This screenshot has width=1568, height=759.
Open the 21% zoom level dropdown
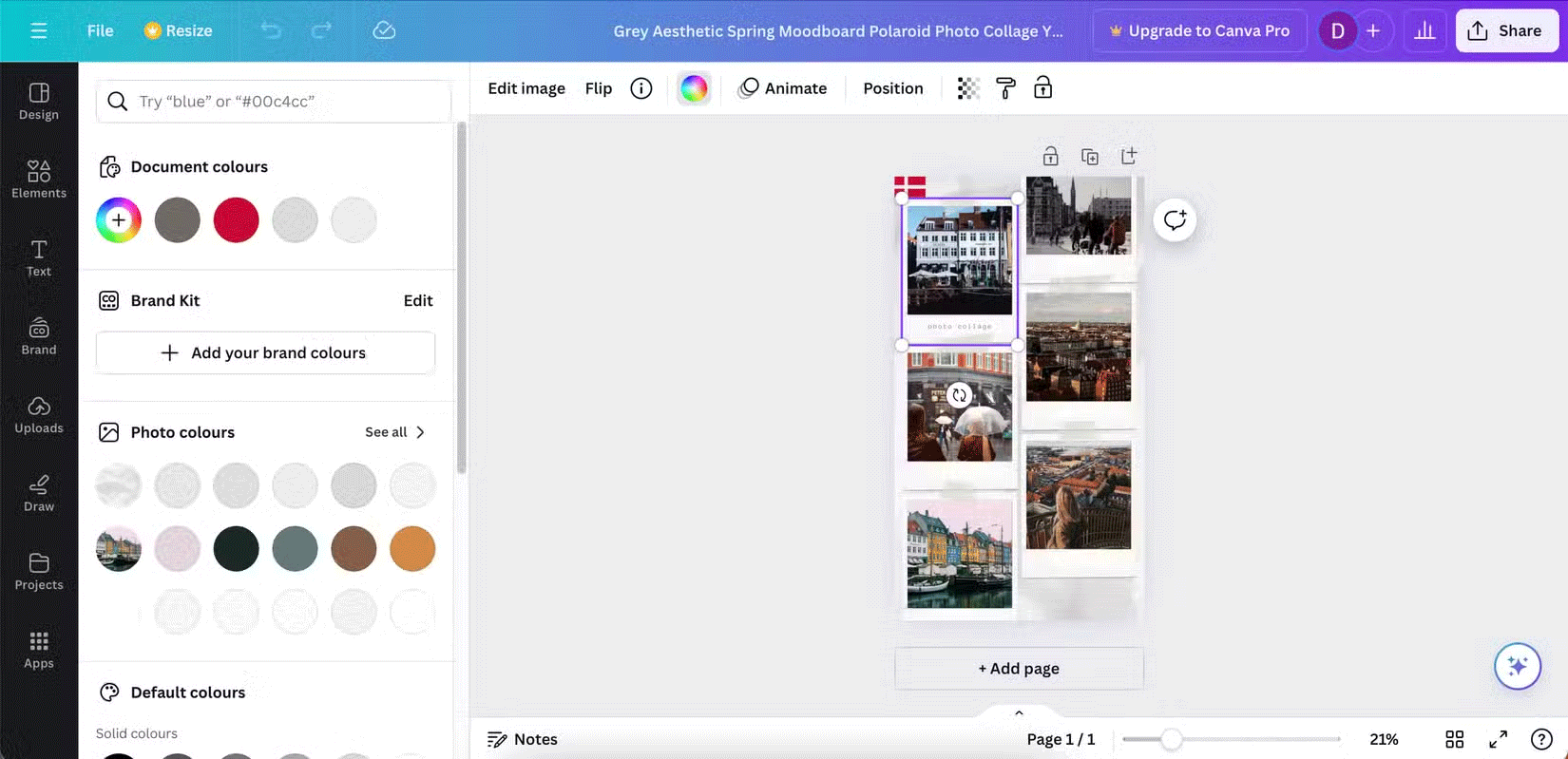tap(1384, 739)
